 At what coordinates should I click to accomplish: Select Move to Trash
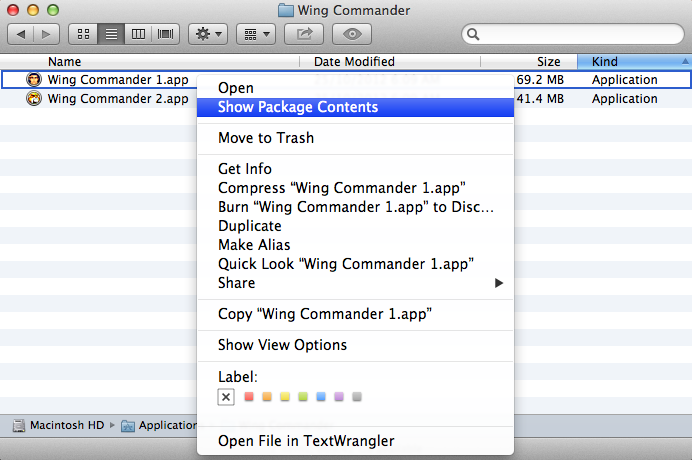pos(265,138)
